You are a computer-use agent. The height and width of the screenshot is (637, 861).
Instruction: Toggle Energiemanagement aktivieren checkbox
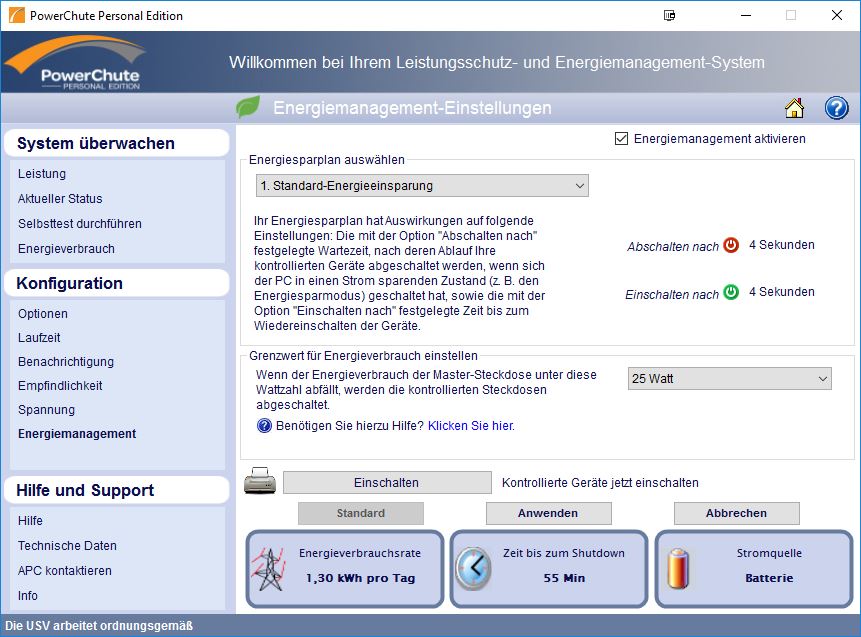pos(621,139)
